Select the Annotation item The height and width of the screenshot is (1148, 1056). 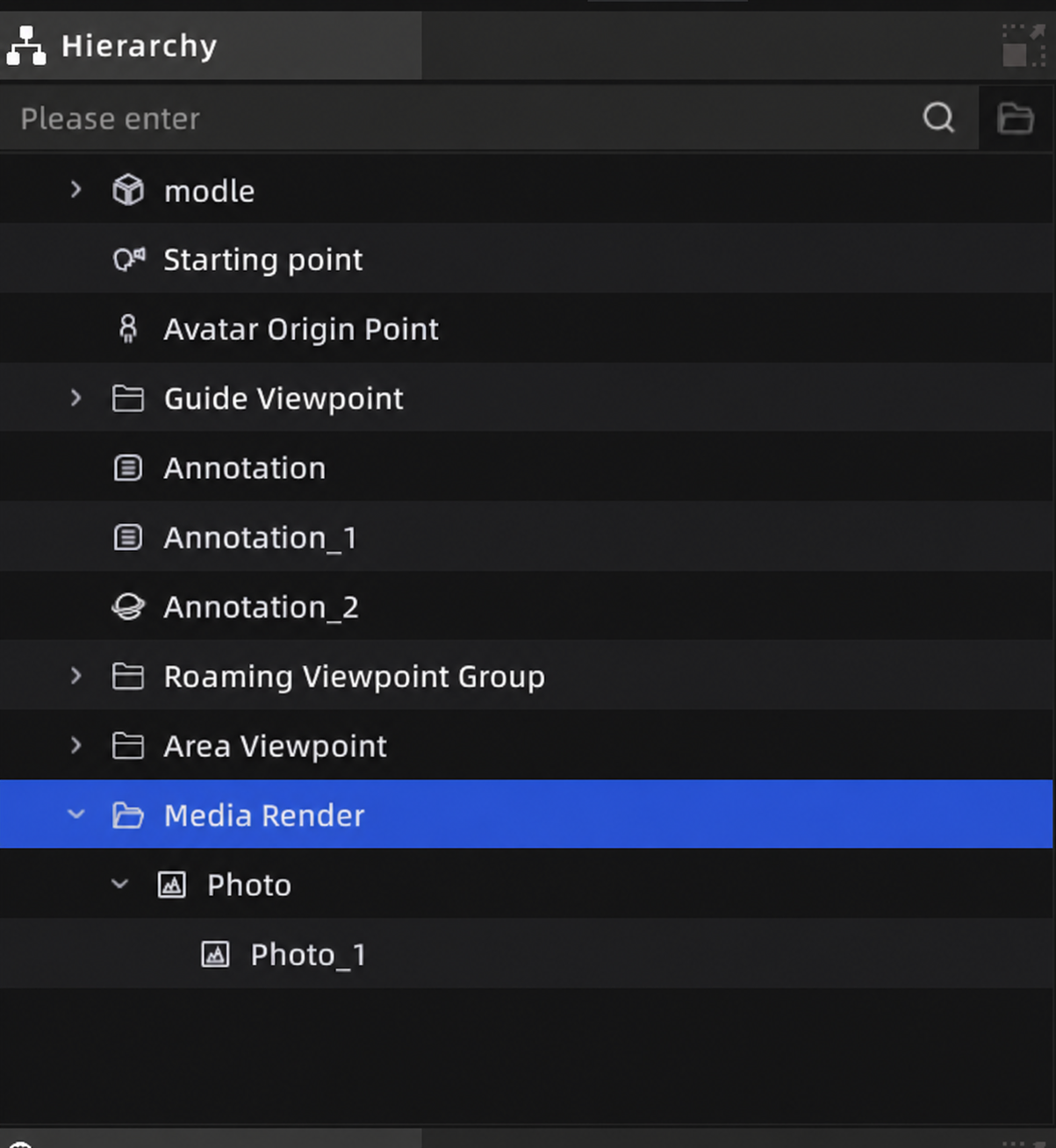click(527, 468)
